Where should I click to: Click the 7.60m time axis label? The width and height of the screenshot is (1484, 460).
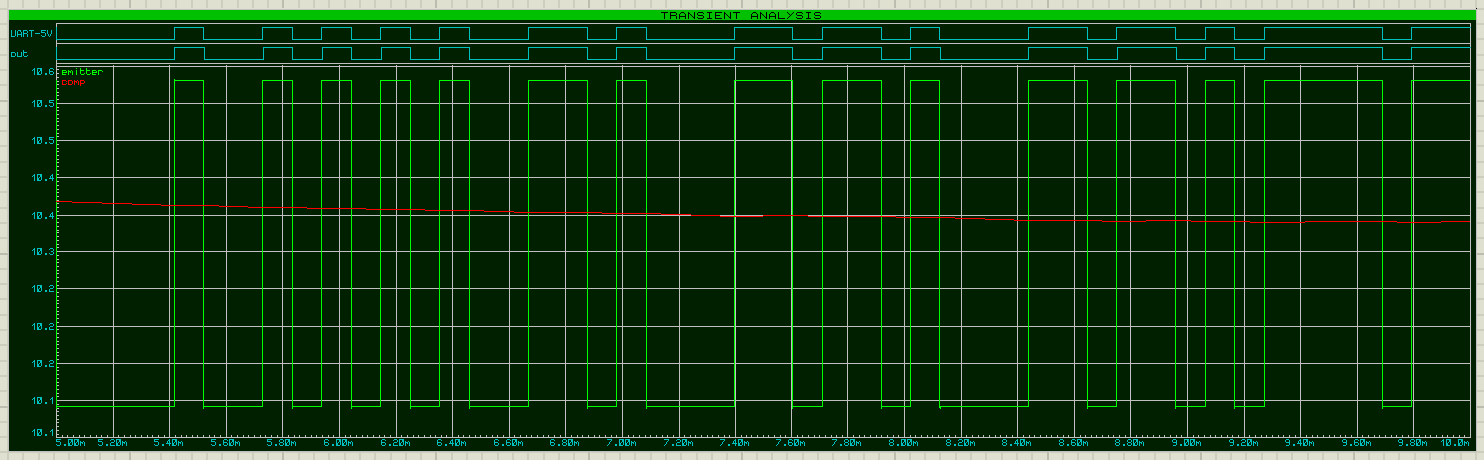[x=792, y=442]
